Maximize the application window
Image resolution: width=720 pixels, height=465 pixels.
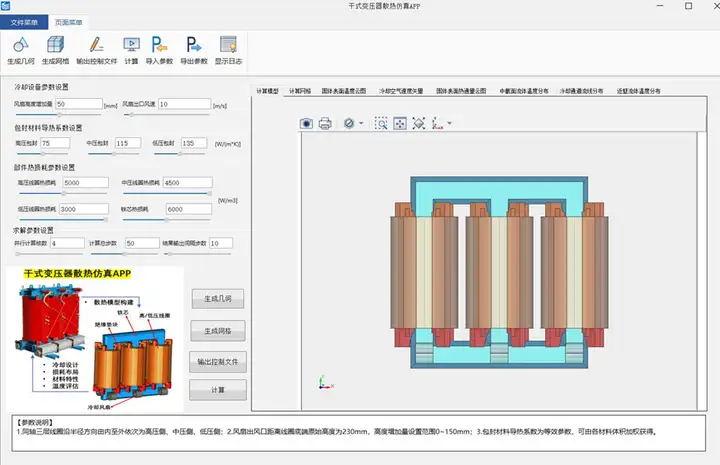coord(688,6)
